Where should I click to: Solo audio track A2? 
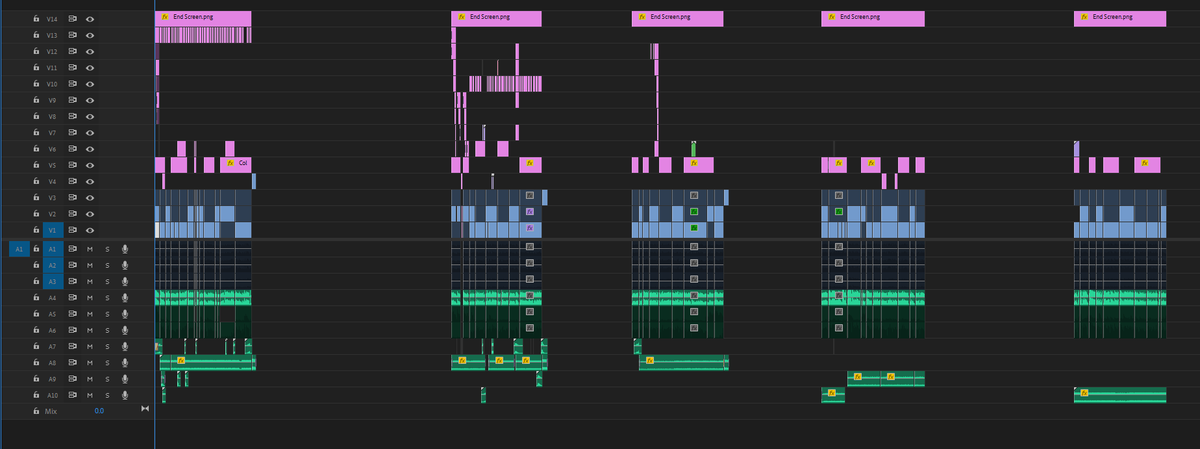point(107,265)
